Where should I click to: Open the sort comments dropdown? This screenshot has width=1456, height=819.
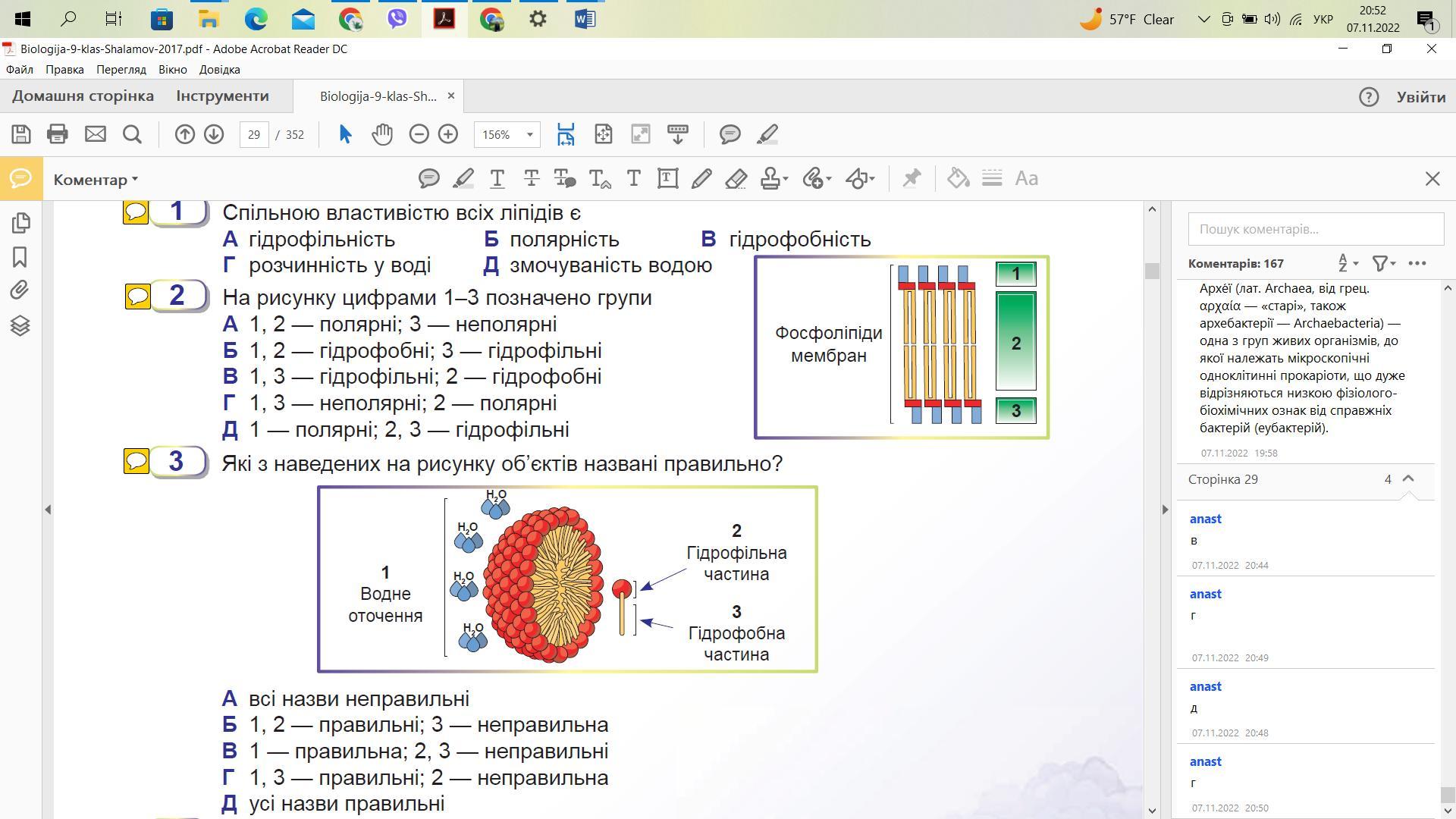pos(1348,263)
